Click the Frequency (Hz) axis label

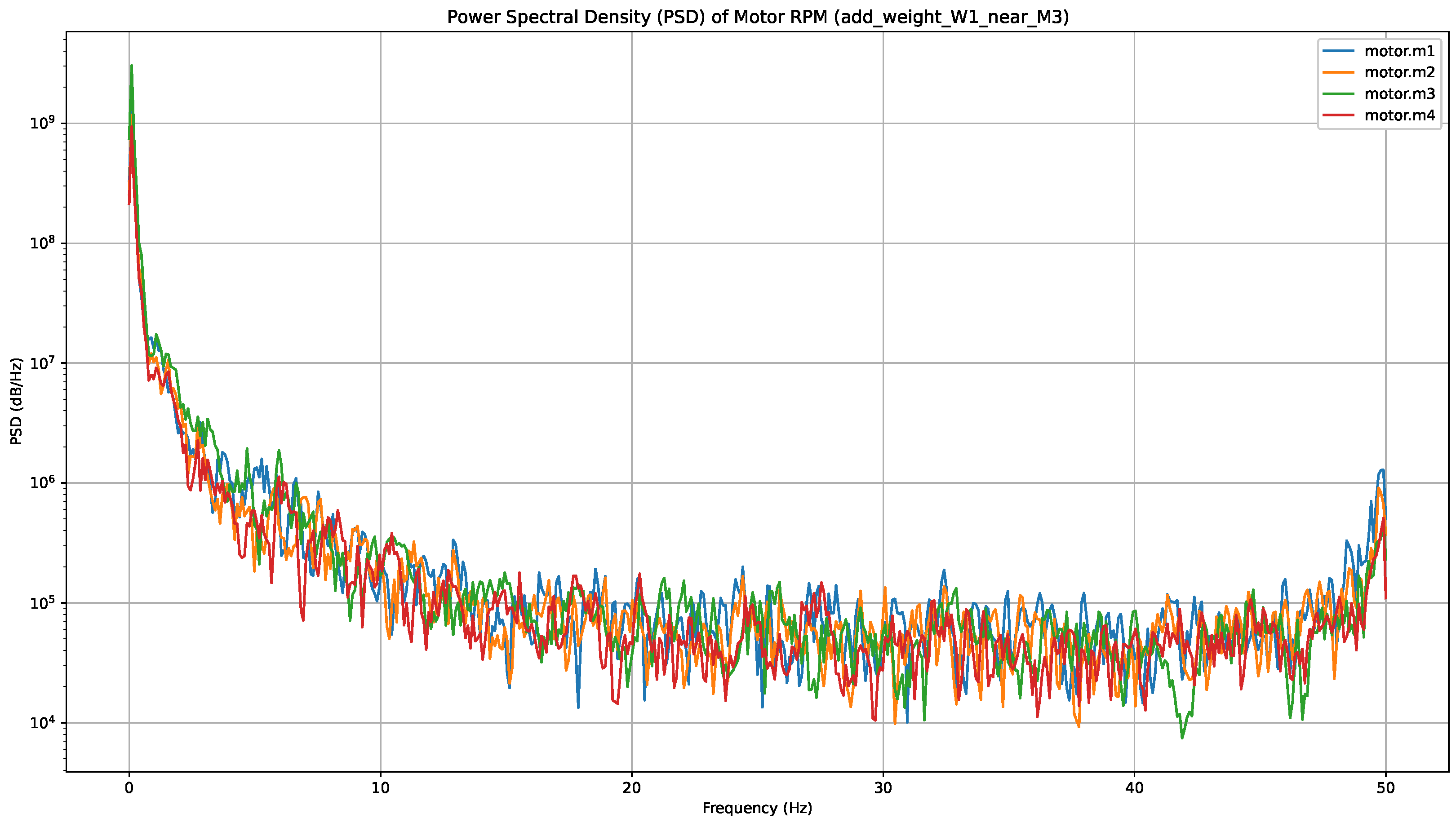[x=757, y=808]
